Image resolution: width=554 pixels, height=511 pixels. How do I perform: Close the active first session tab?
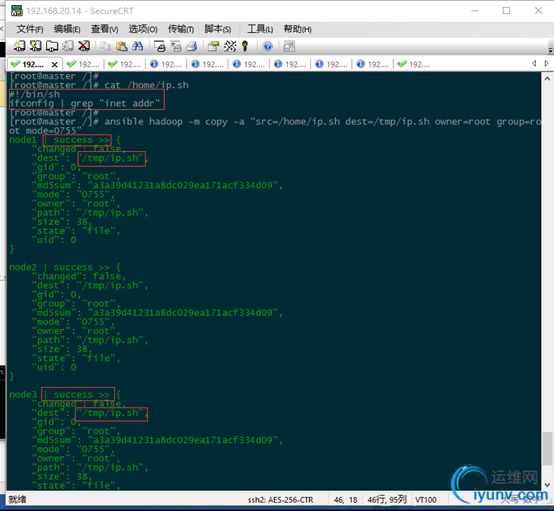[54, 64]
